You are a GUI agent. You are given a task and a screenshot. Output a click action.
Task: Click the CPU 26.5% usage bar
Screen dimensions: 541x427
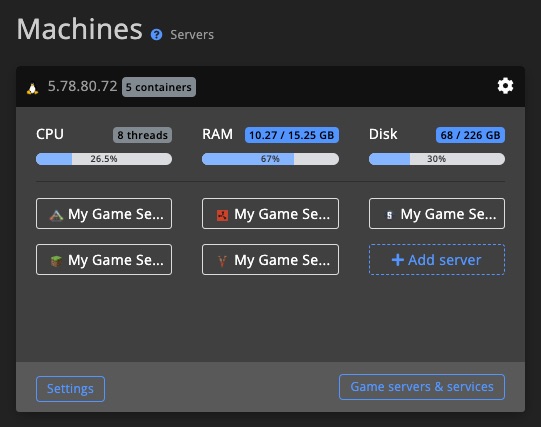(104, 159)
